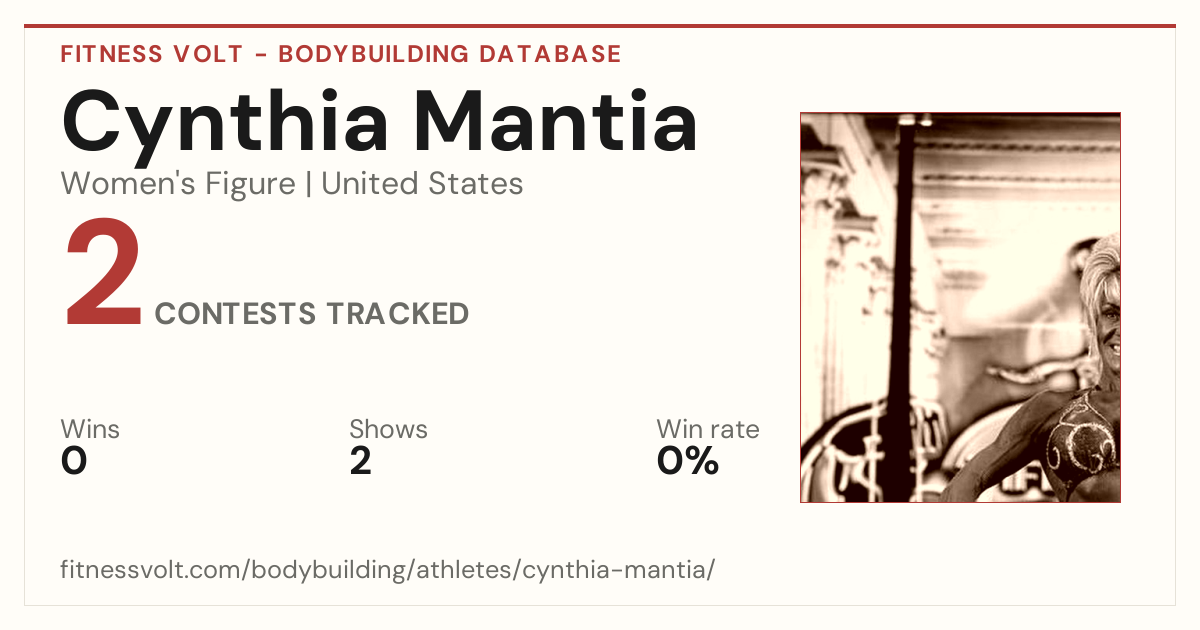The image size is (1200, 630).
Task: Select the BODYBUILDING DATABASE heading text
Action: 450,54
